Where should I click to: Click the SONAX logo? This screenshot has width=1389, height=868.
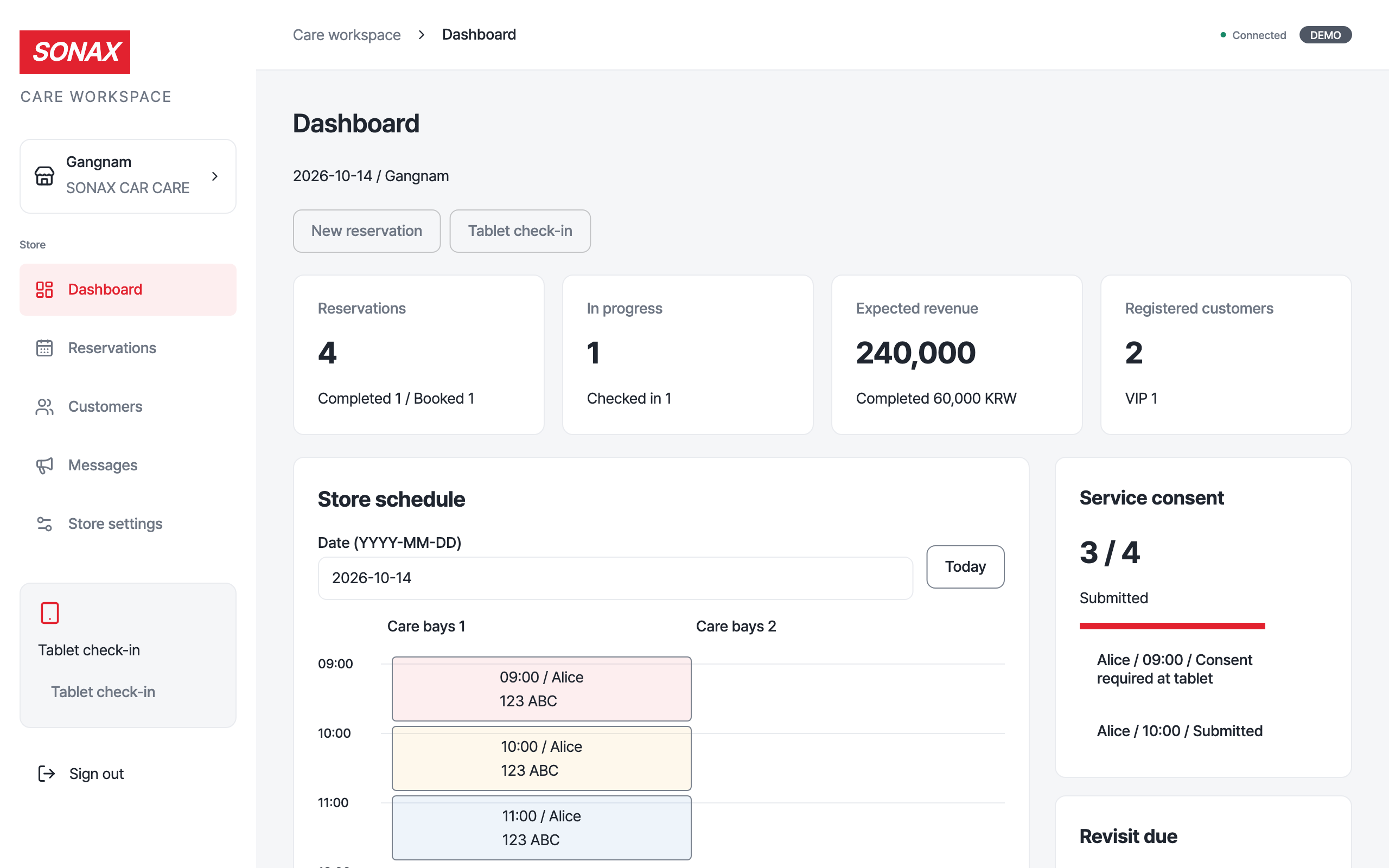(75, 52)
